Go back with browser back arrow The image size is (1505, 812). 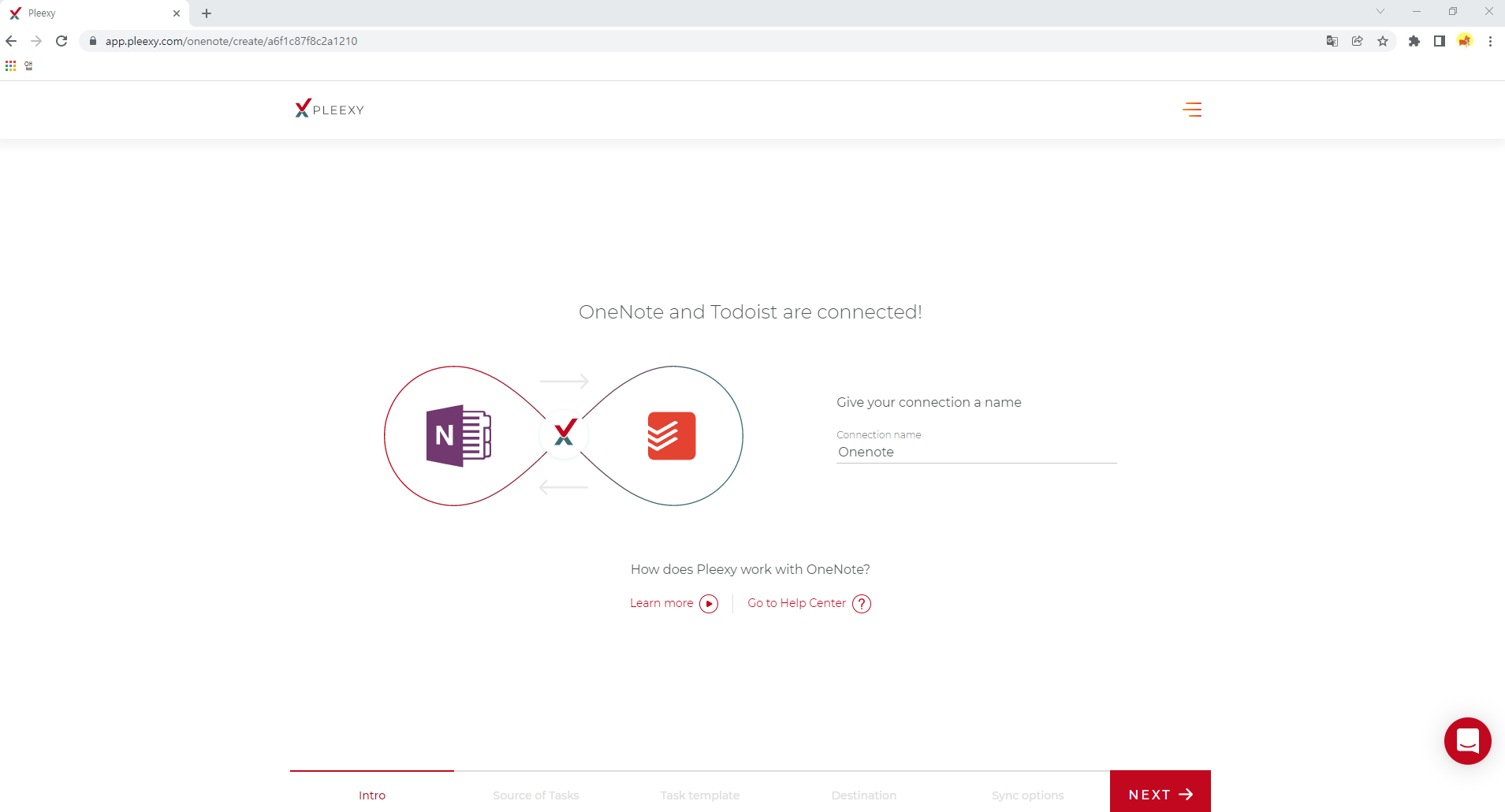(x=11, y=41)
